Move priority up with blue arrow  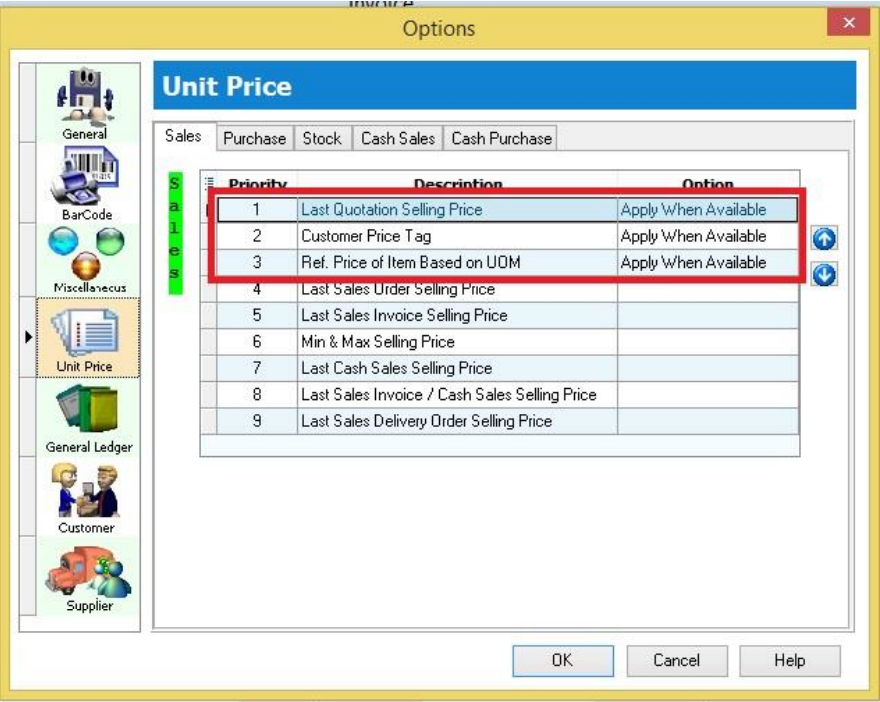pos(824,239)
